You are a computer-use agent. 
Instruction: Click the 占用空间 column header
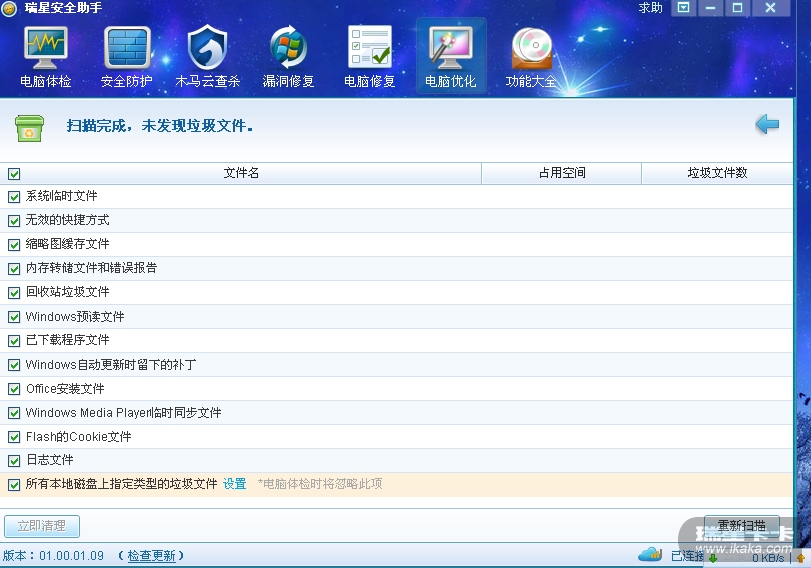click(x=562, y=173)
